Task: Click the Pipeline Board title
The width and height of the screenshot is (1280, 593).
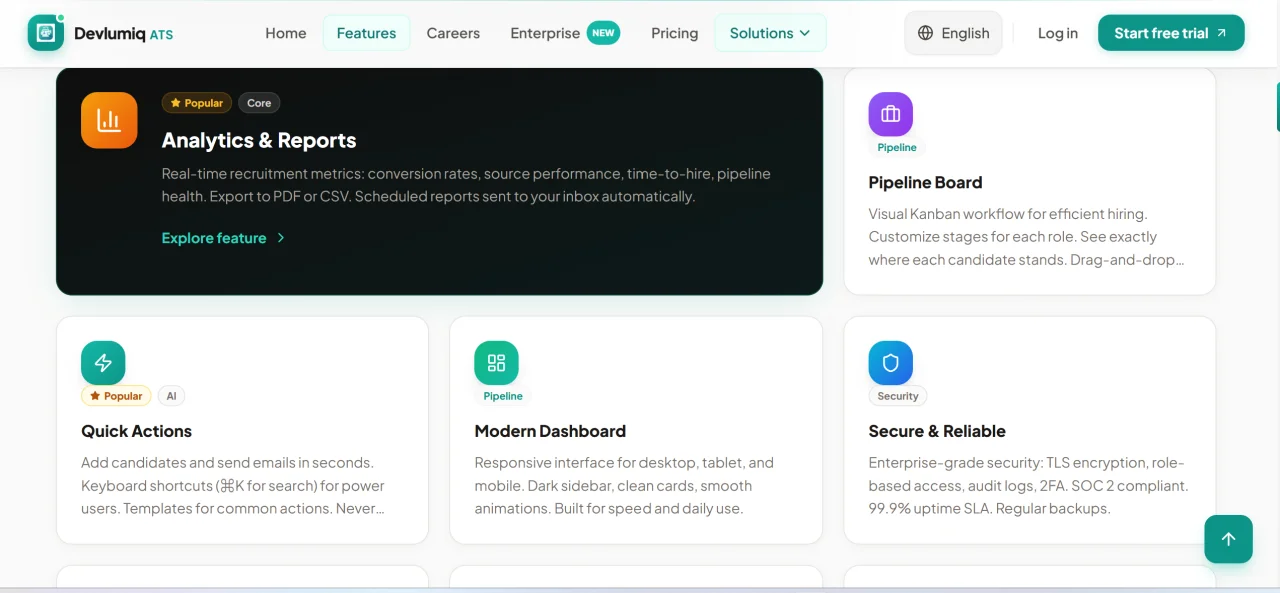Action: tap(925, 182)
